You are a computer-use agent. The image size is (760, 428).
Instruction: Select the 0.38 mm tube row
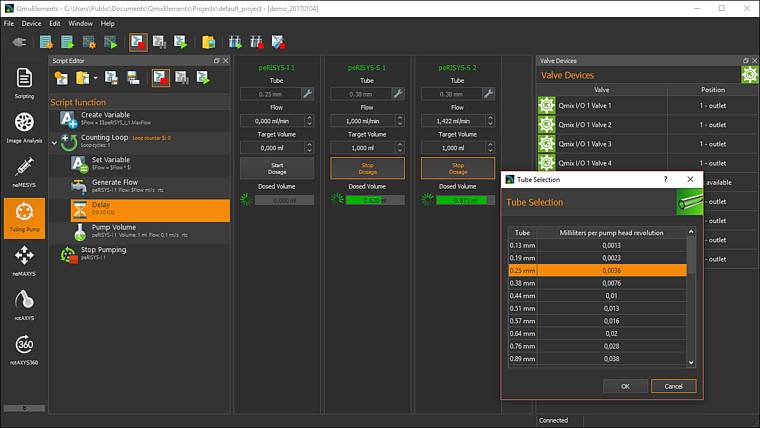point(597,282)
